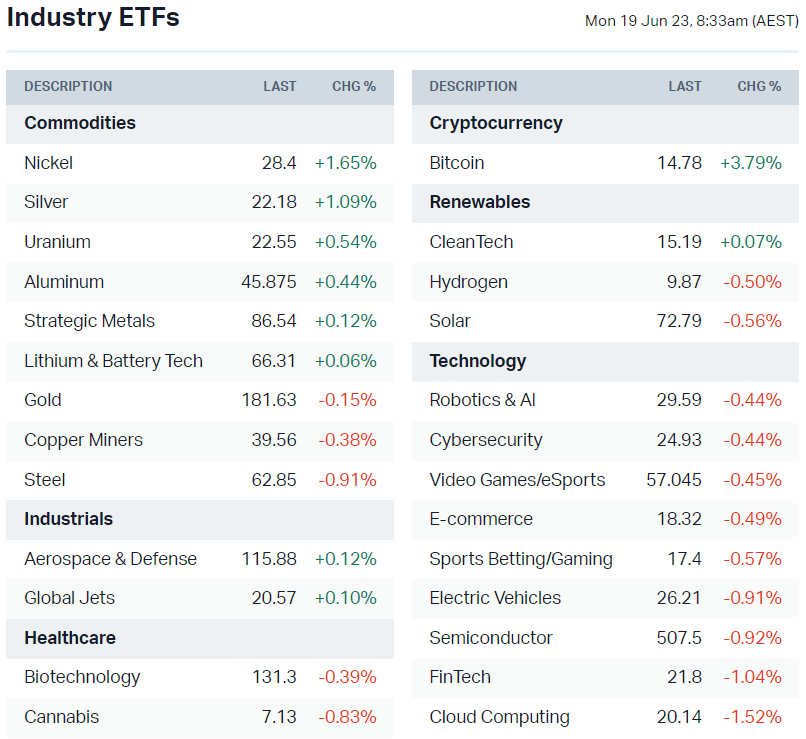Click the Uranium ETF link

[x=57, y=242]
